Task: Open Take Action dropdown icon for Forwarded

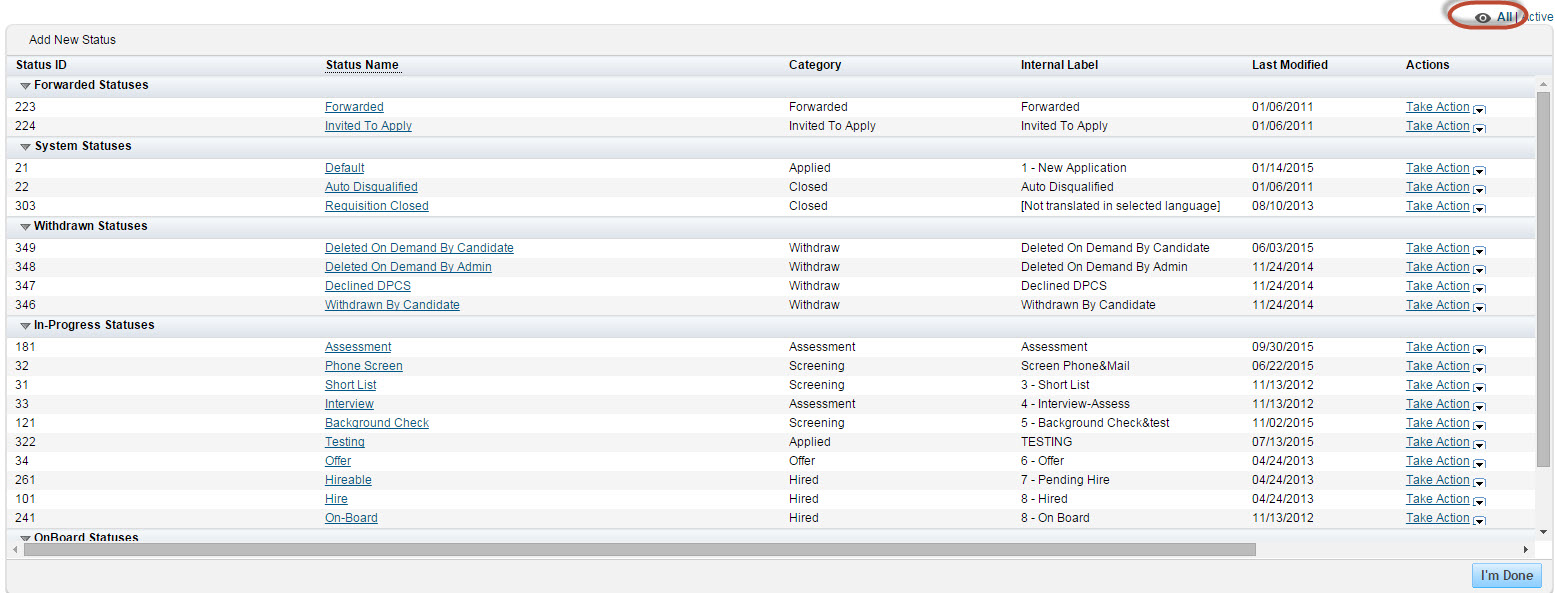Action: [x=1479, y=109]
